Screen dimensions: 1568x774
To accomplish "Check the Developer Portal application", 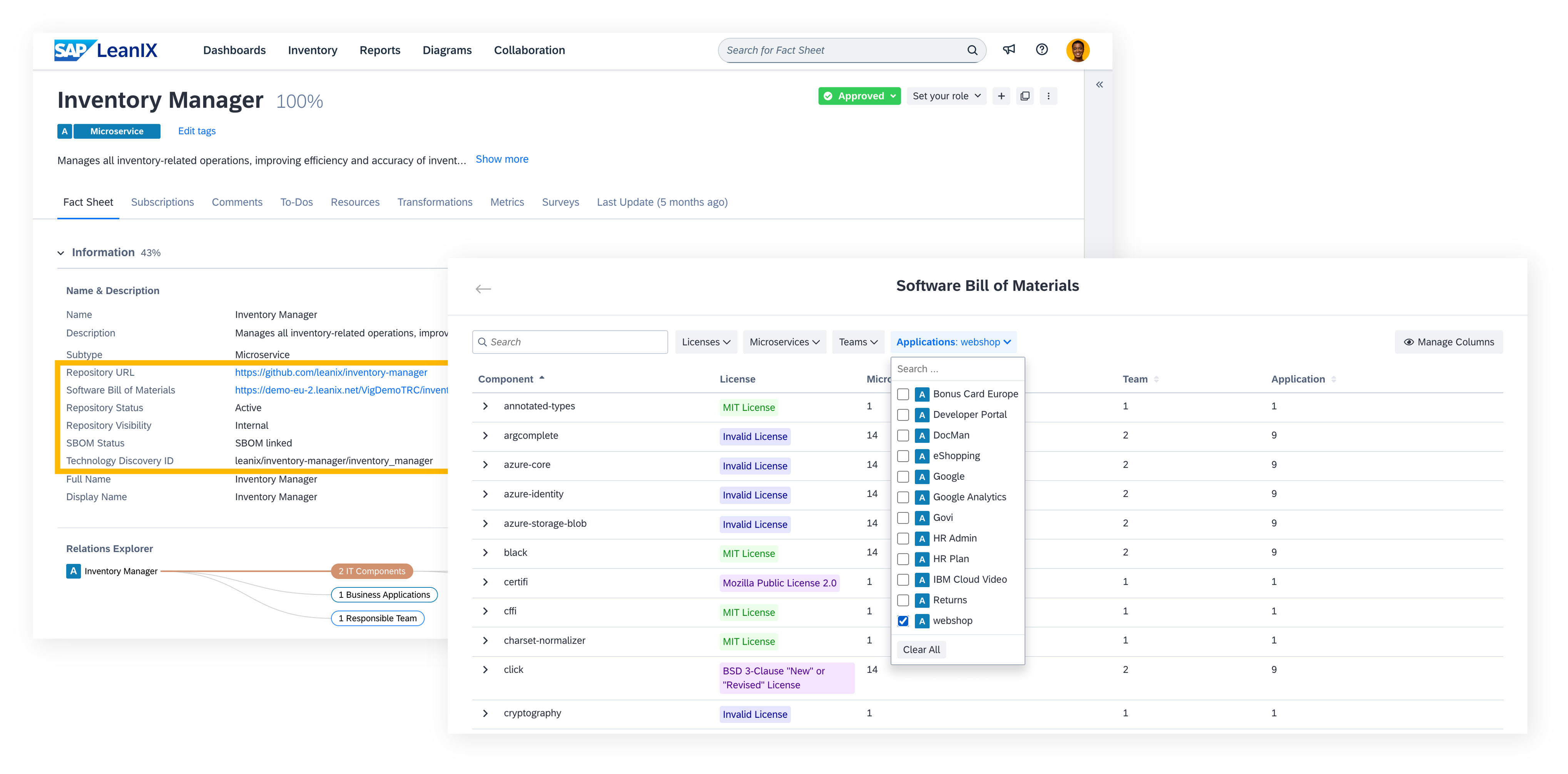I will click(x=903, y=415).
